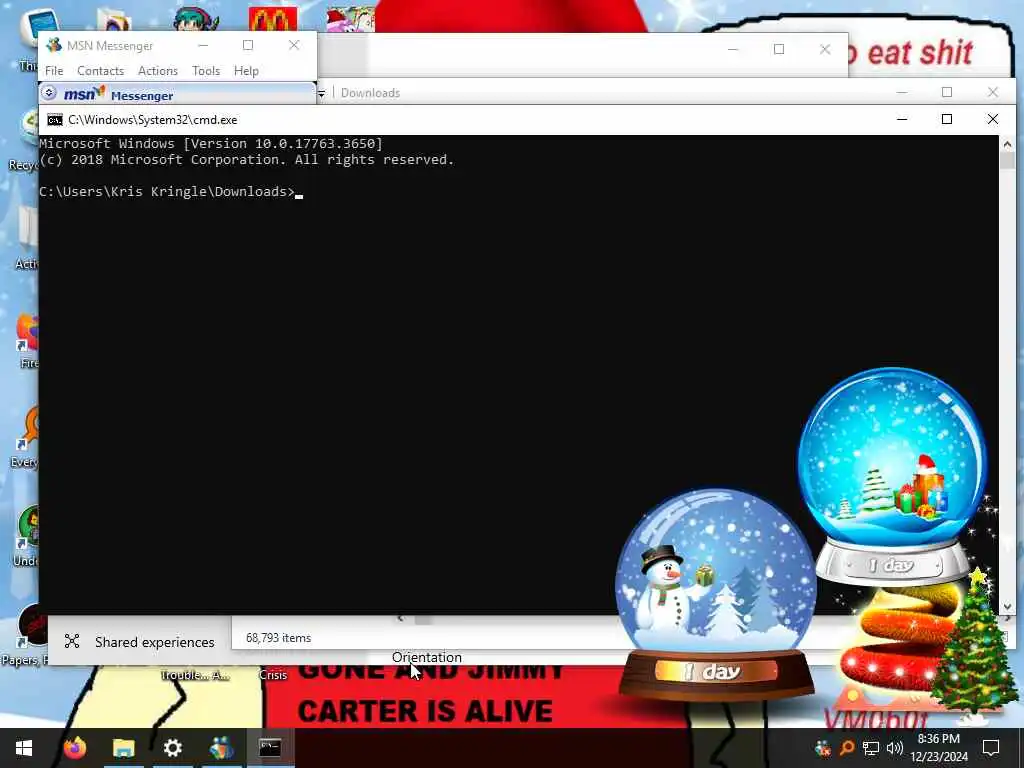Click the magnifier icon in system tray
The height and width of the screenshot is (768, 1024).
[847, 748]
